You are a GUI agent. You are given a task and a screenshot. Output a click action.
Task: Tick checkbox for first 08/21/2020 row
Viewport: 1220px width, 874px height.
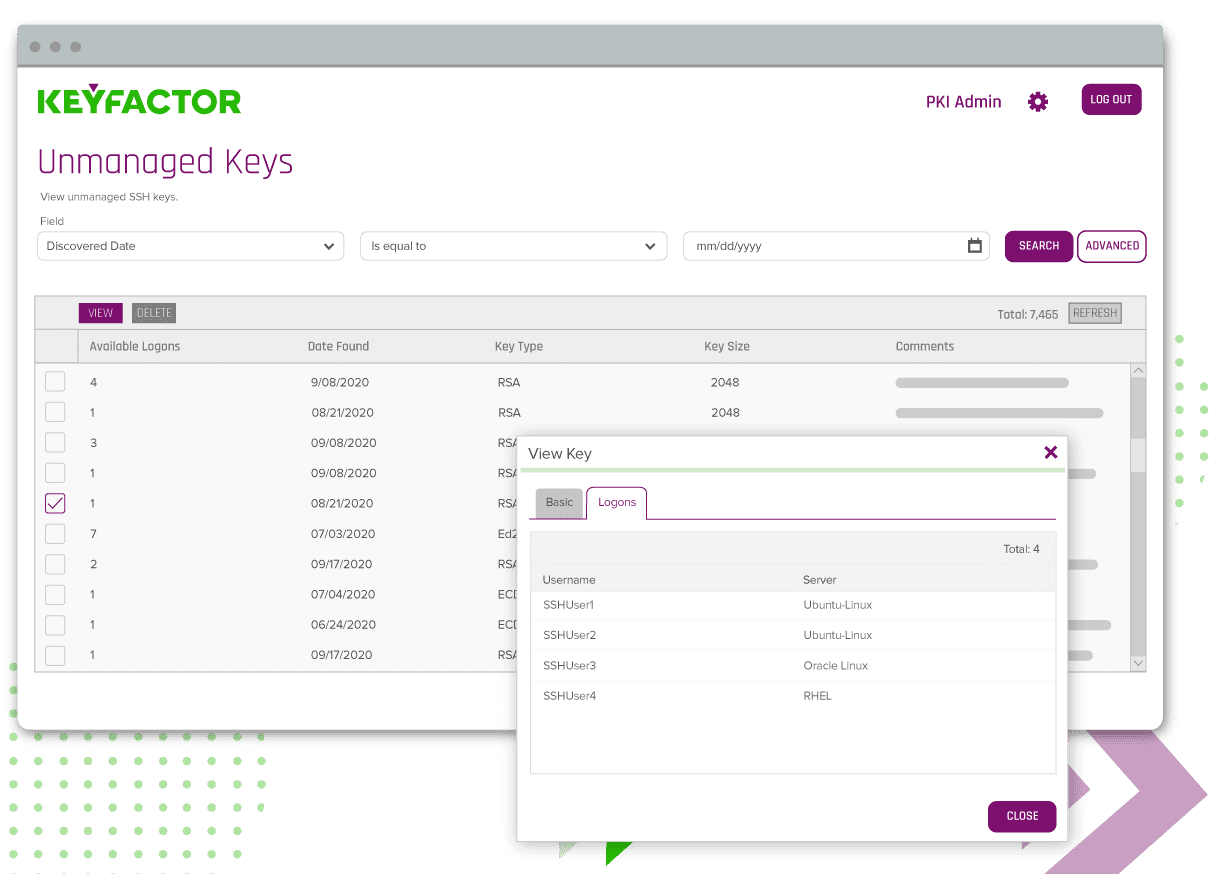pyautogui.click(x=55, y=412)
